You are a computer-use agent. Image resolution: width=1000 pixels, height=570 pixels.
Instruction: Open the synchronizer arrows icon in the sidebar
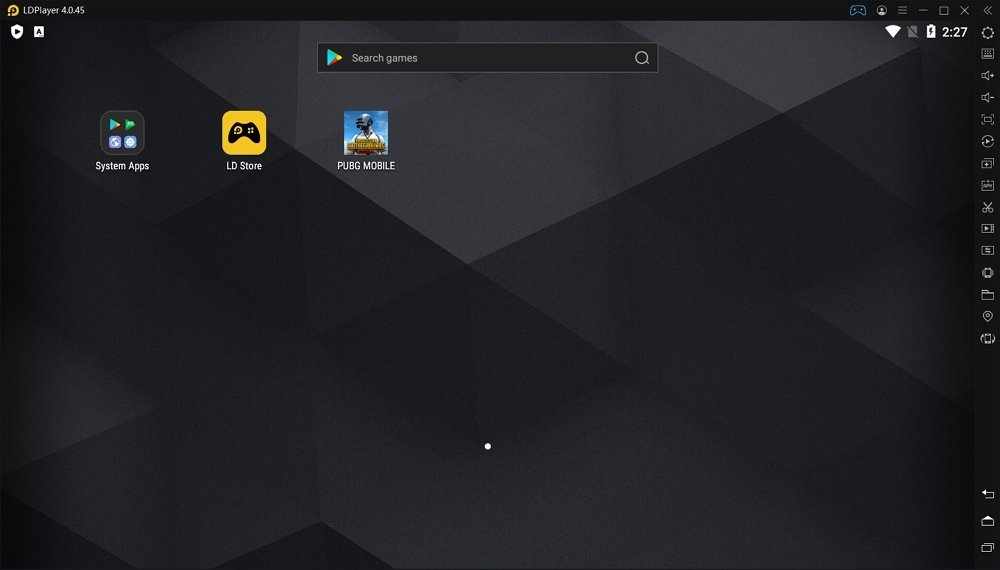987,251
